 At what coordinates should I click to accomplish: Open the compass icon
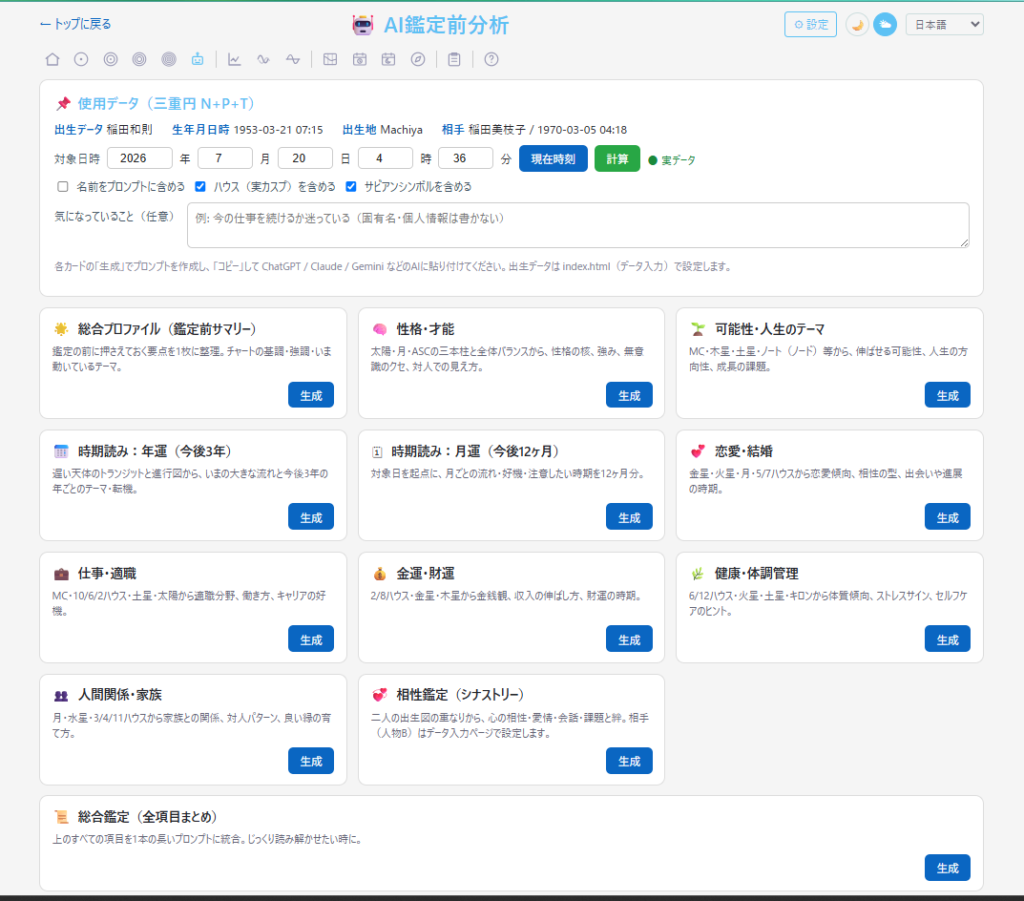418,59
